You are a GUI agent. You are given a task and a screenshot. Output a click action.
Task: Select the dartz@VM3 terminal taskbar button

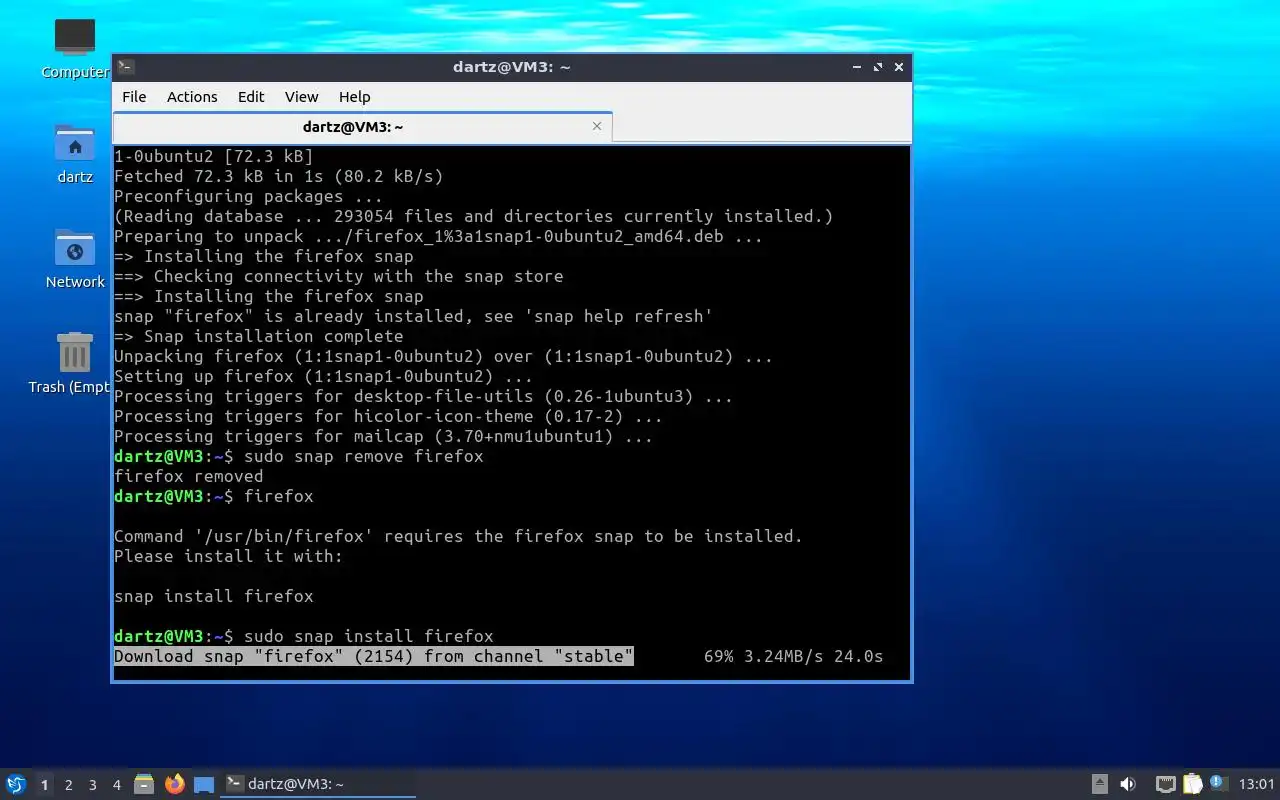point(318,784)
